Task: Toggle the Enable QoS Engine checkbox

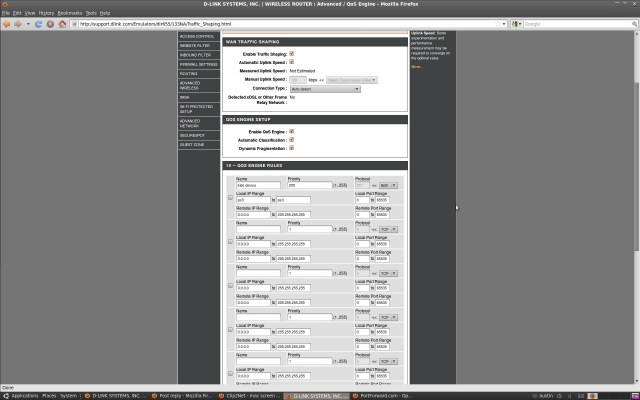Action: point(291,131)
